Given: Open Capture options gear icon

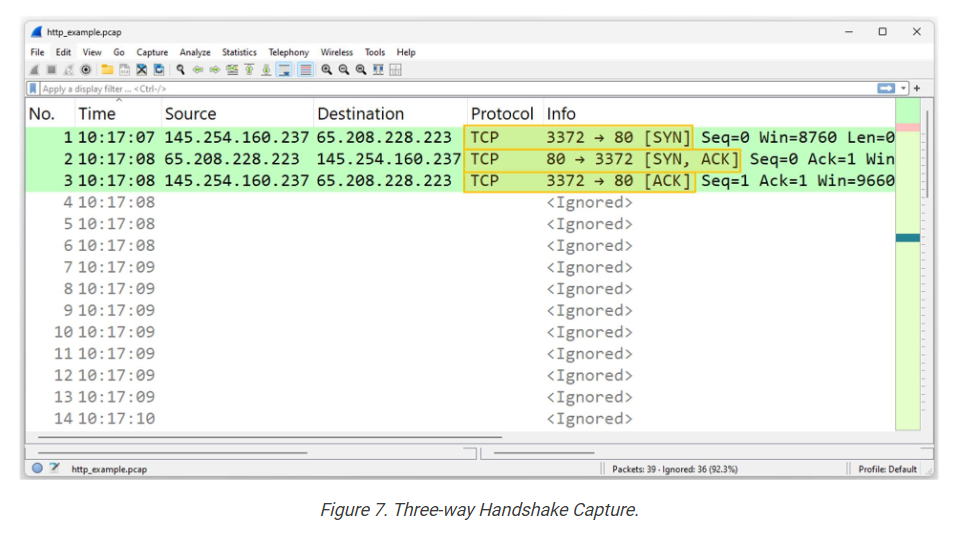Looking at the screenshot, I should tap(85, 70).
